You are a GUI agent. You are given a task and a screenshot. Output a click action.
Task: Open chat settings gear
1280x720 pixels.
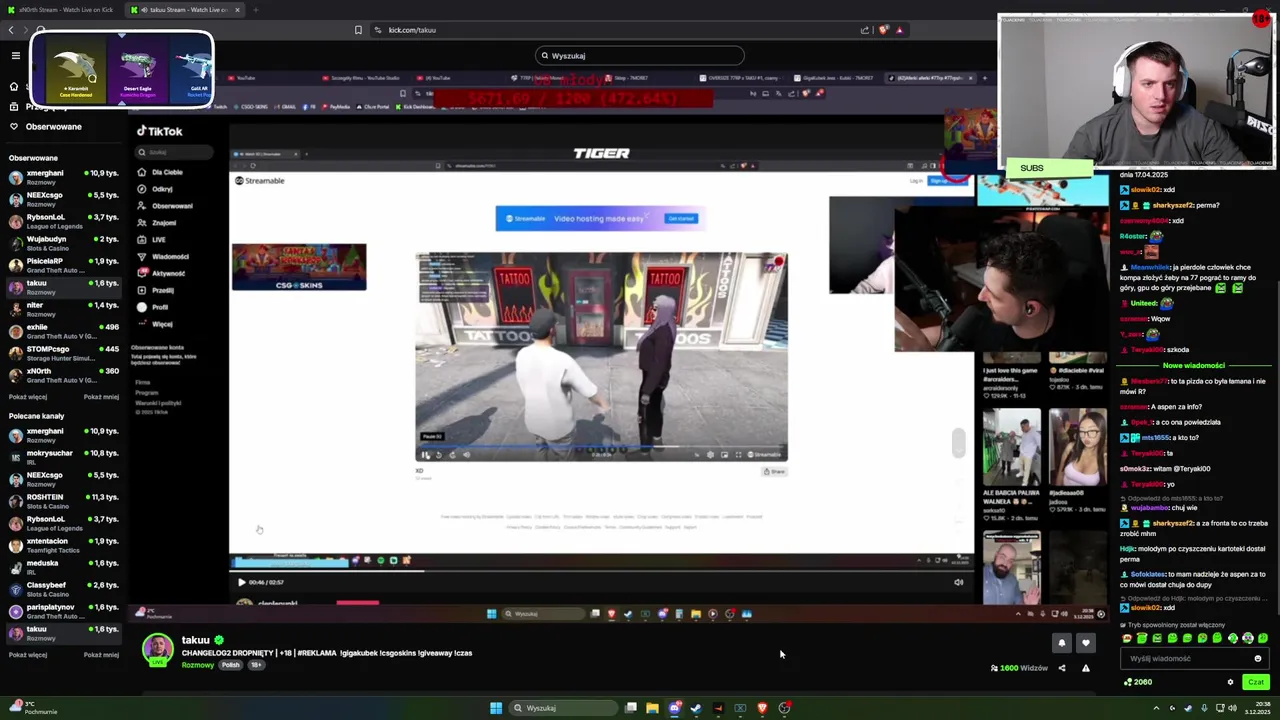click(x=1230, y=682)
